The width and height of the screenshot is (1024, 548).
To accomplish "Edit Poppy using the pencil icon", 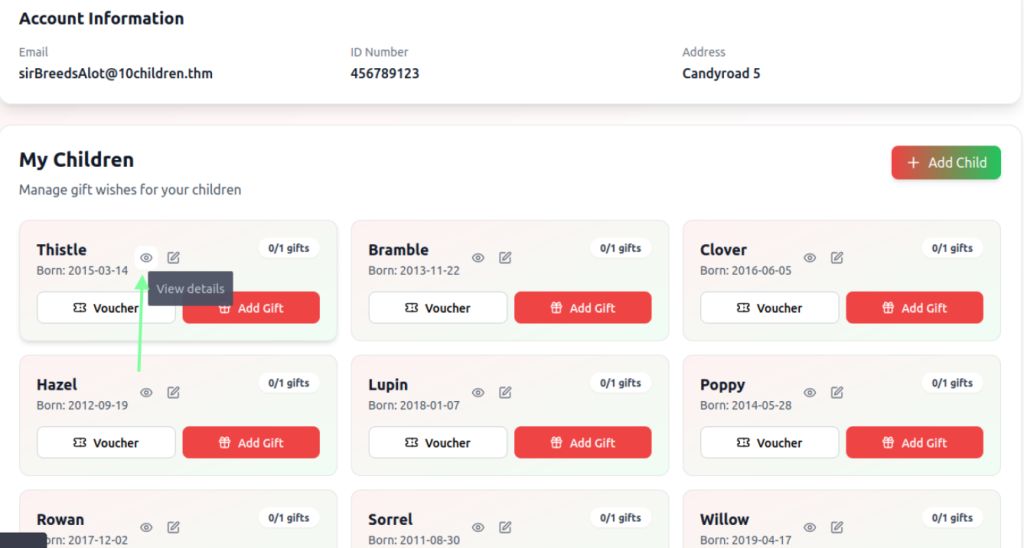I will click(x=837, y=393).
